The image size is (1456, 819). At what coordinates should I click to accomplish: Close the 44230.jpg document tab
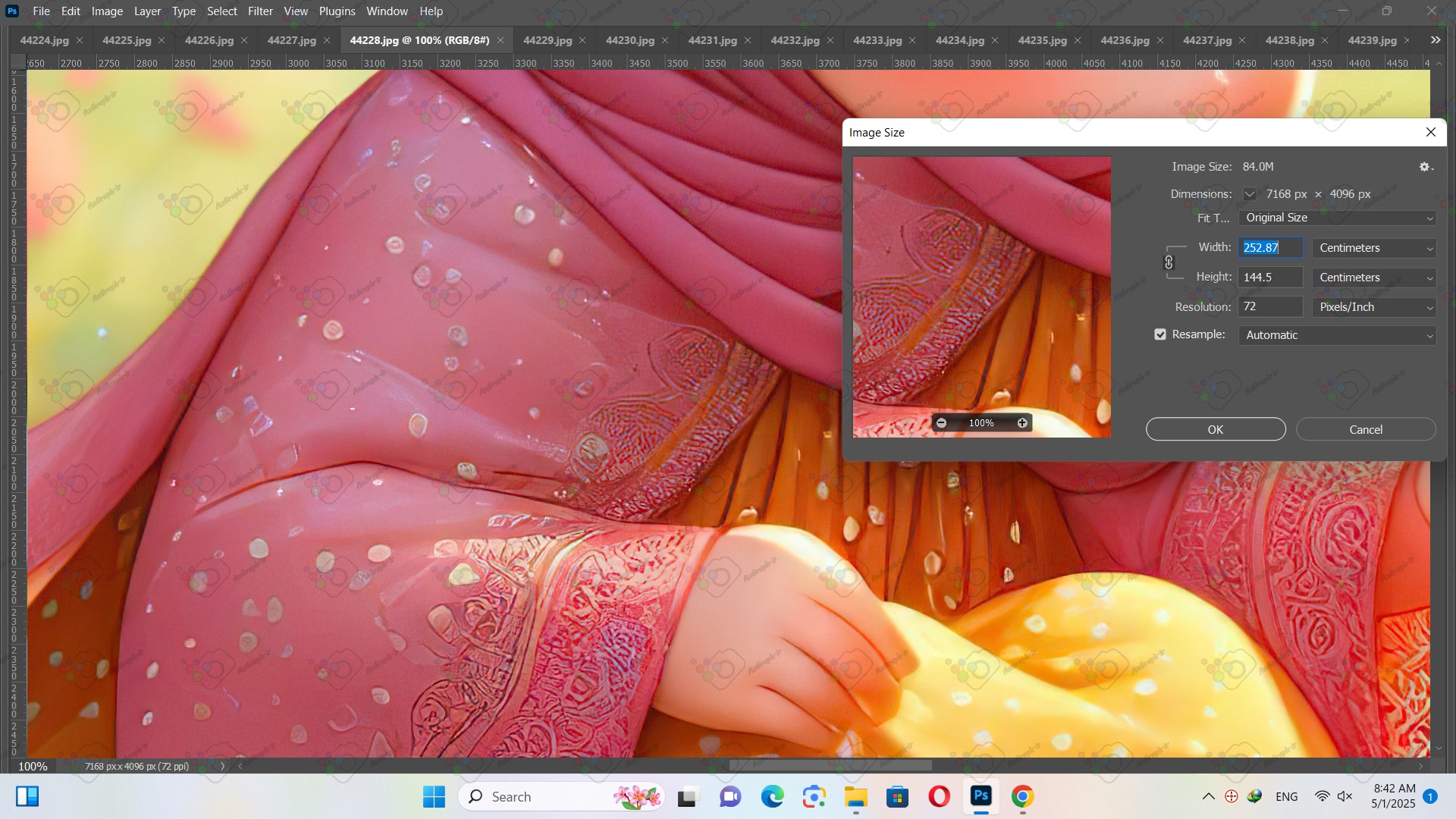tap(665, 40)
